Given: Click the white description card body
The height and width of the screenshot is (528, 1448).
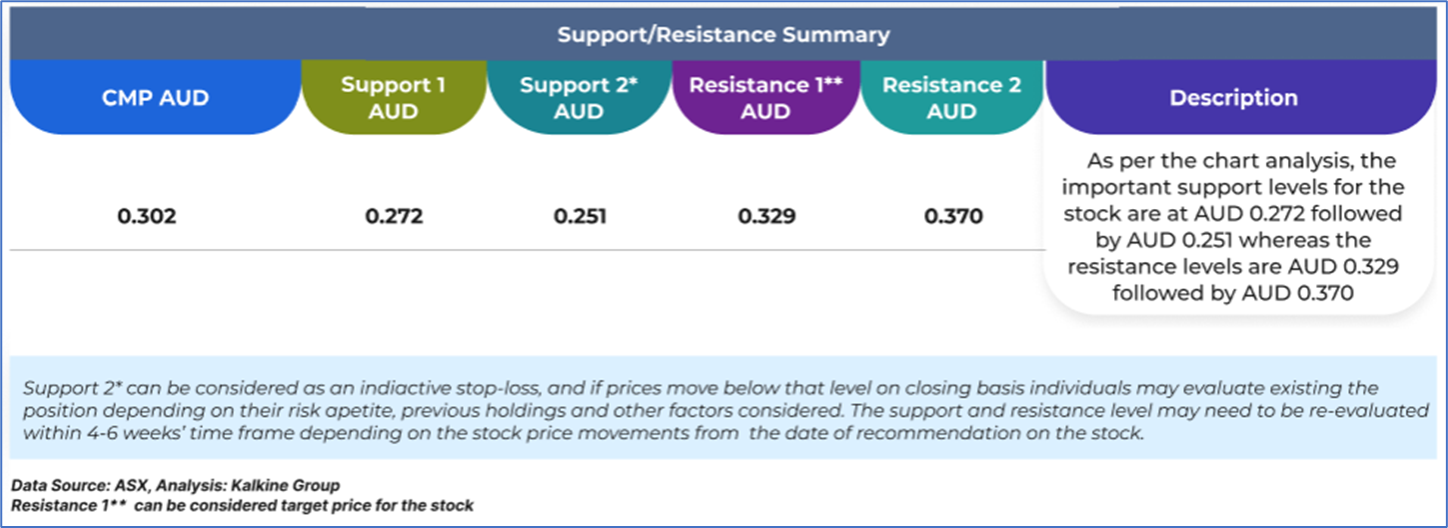Looking at the screenshot, I should coord(1233,300).
